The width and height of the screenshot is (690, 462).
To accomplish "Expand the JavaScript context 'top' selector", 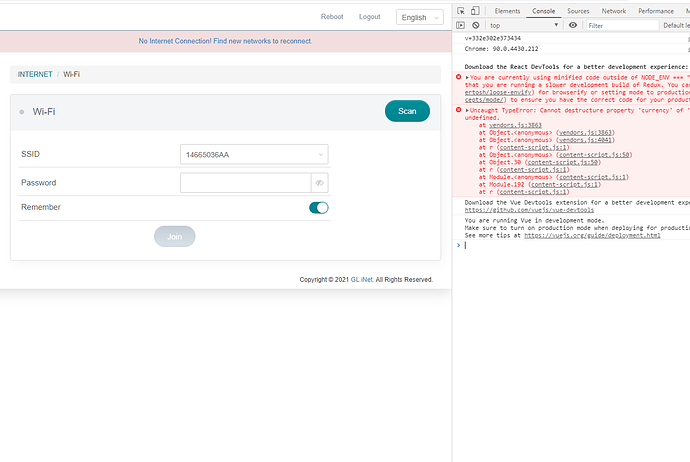I will (x=530, y=25).
